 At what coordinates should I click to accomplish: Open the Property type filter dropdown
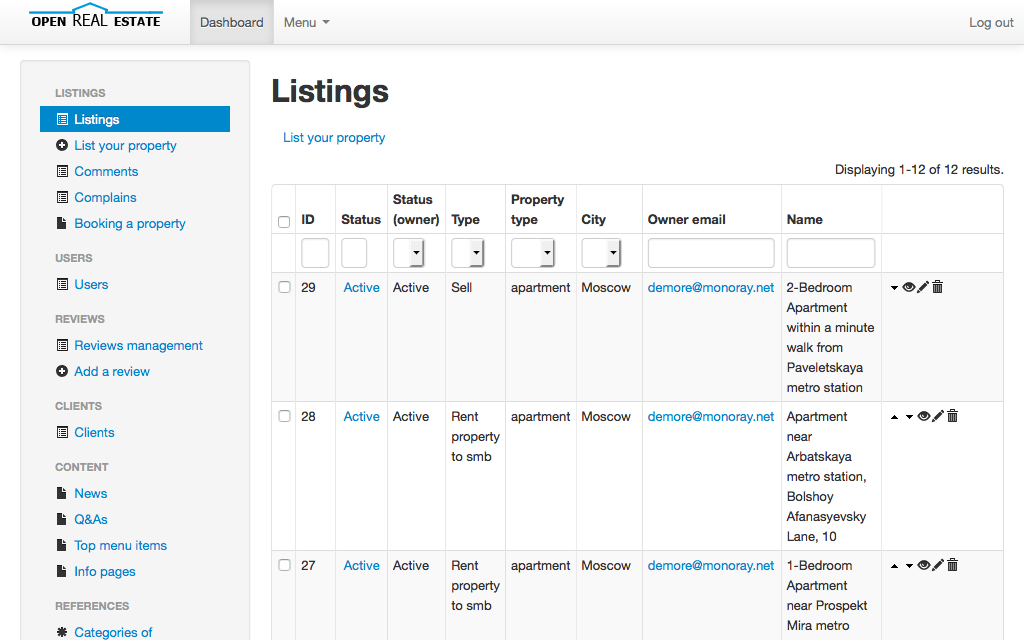532,254
